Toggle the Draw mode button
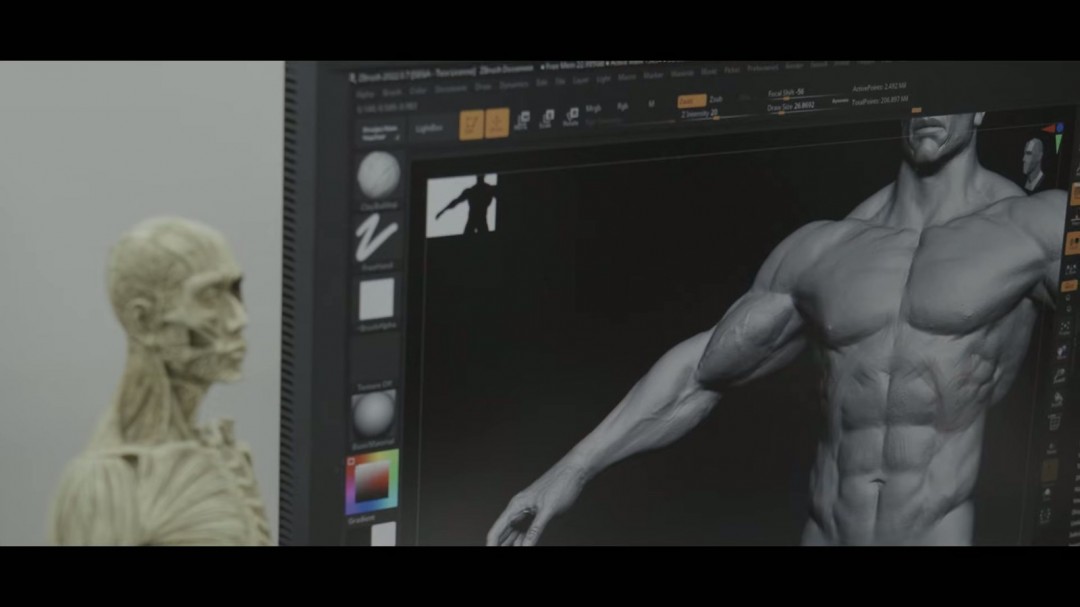This screenshot has width=1080, height=607. (497, 123)
